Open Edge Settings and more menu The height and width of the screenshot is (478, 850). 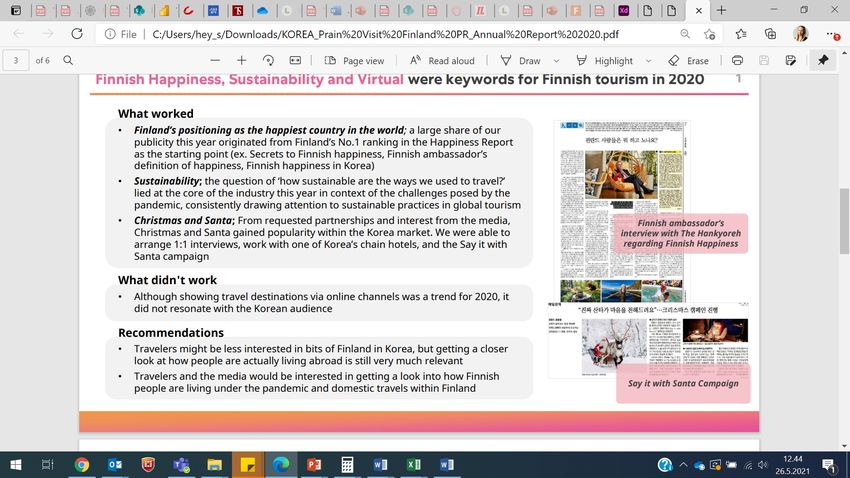click(833, 34)
